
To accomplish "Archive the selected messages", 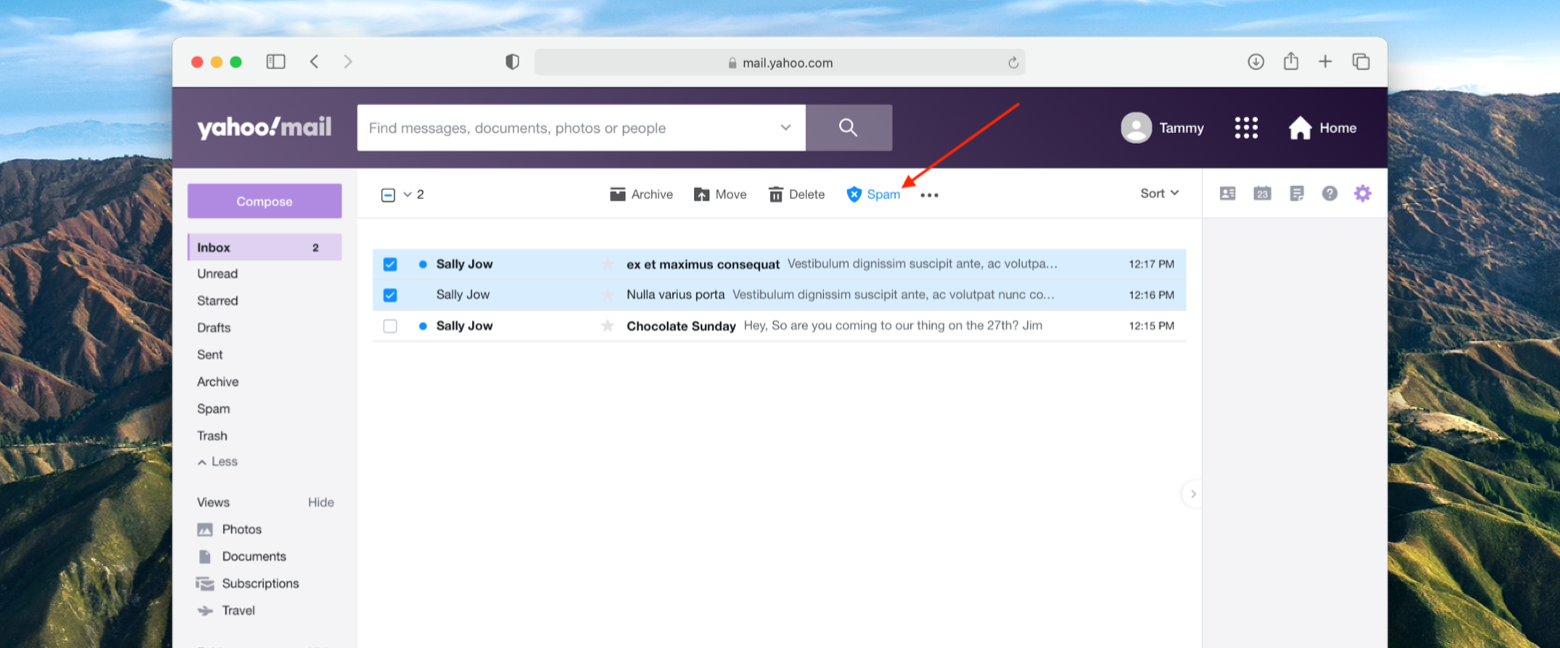I will 641,195.
